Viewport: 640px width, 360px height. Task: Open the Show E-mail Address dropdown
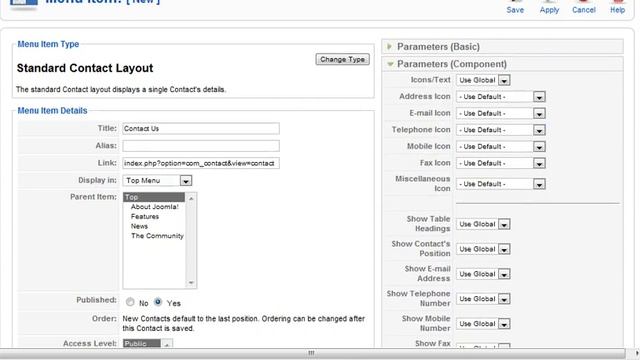pyautogui.click(x=483, y=274)
